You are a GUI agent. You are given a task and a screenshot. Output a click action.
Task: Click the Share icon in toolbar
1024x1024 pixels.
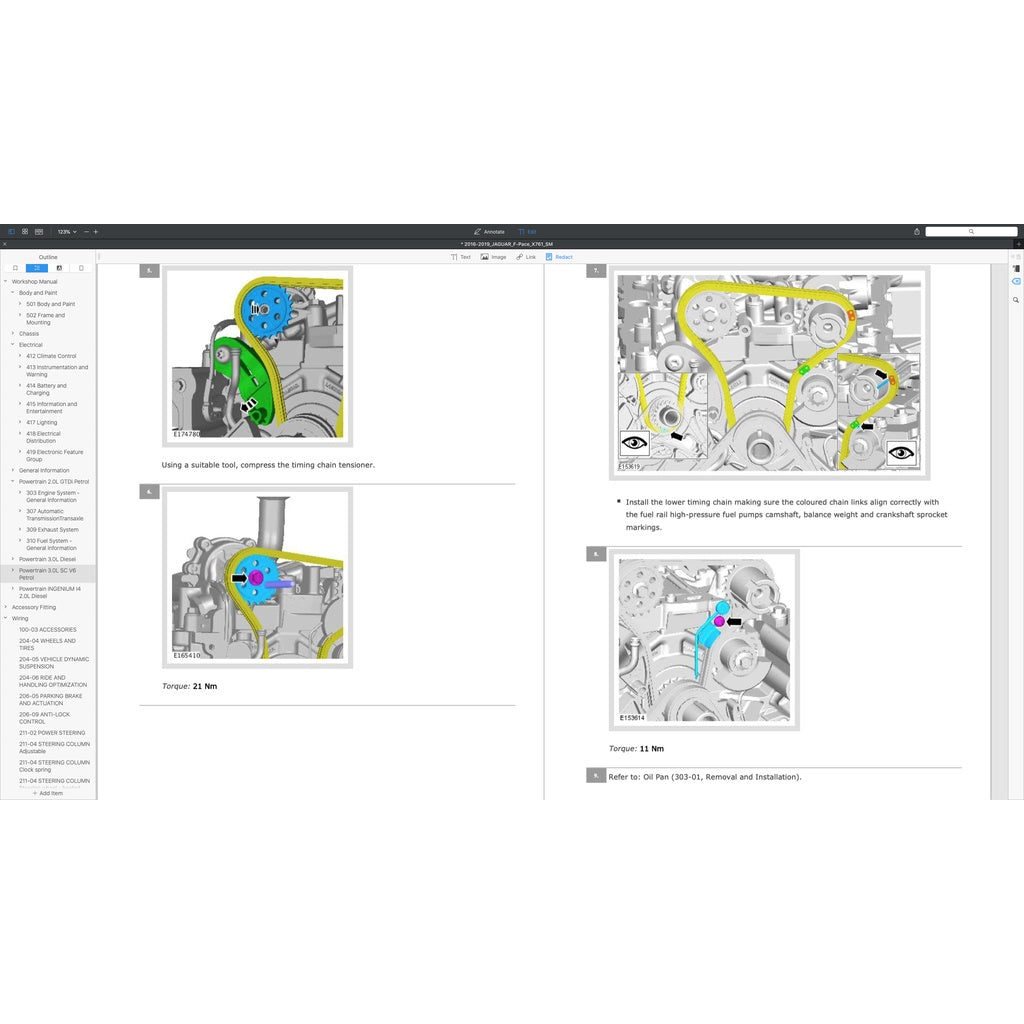pos(916,231)
